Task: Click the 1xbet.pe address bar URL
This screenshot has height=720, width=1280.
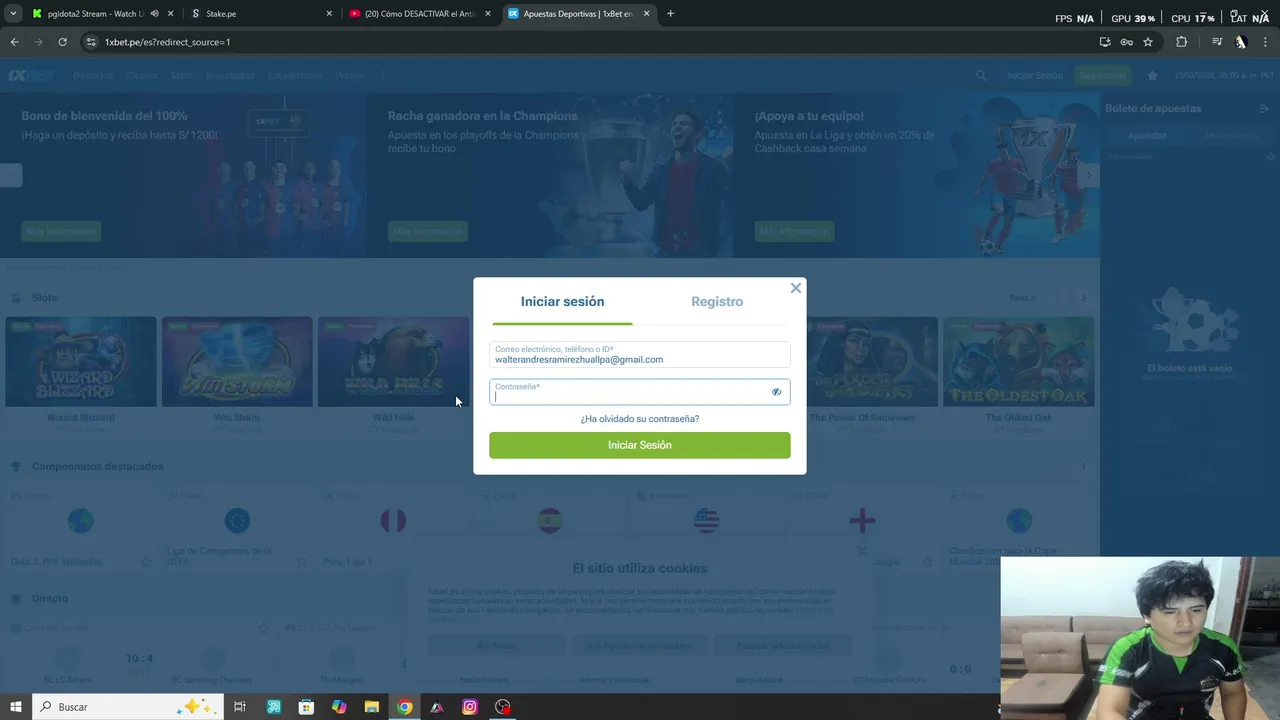Action: [167, 42]
